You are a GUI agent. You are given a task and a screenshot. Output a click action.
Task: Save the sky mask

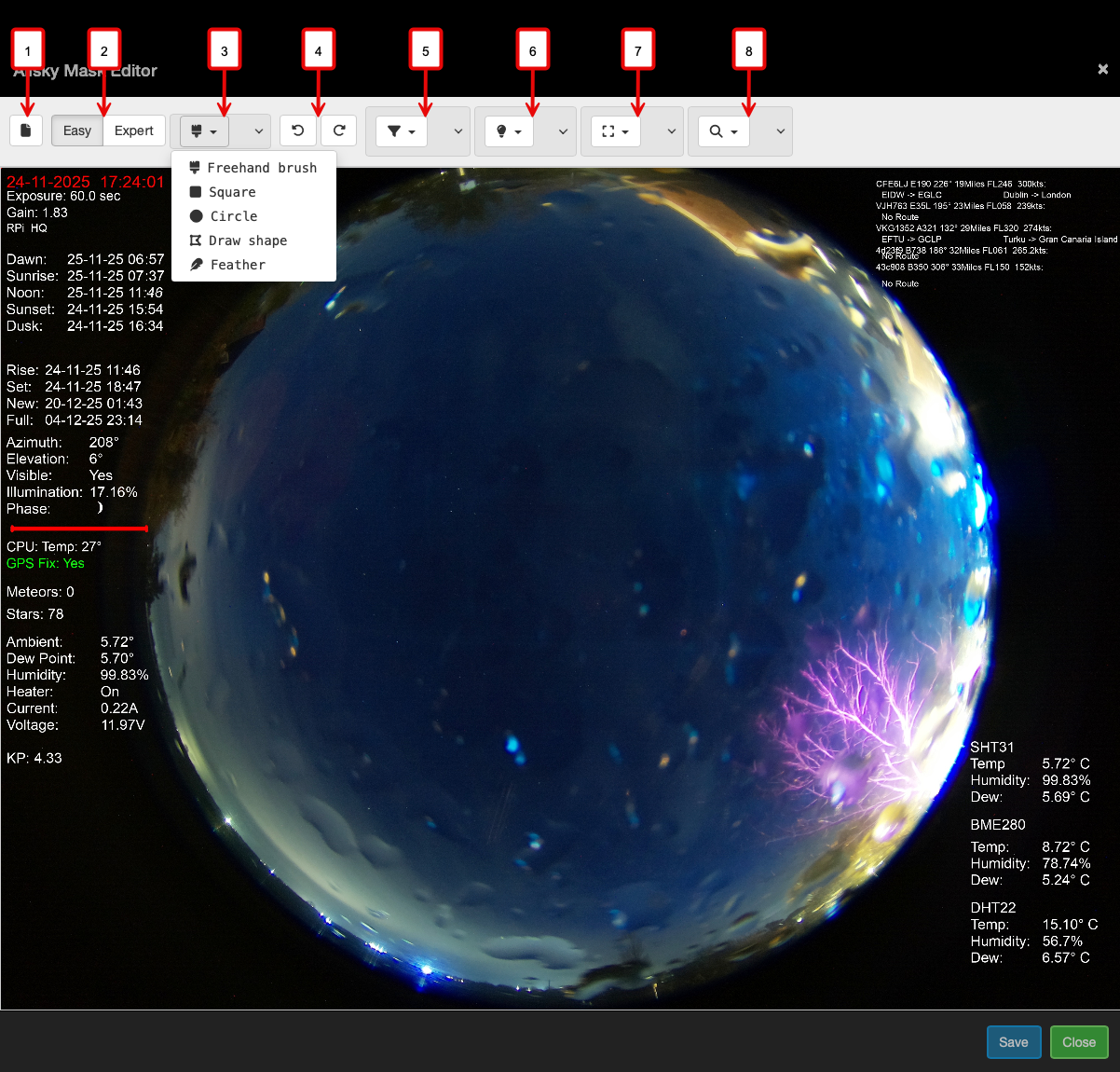coord(1013,1042)
